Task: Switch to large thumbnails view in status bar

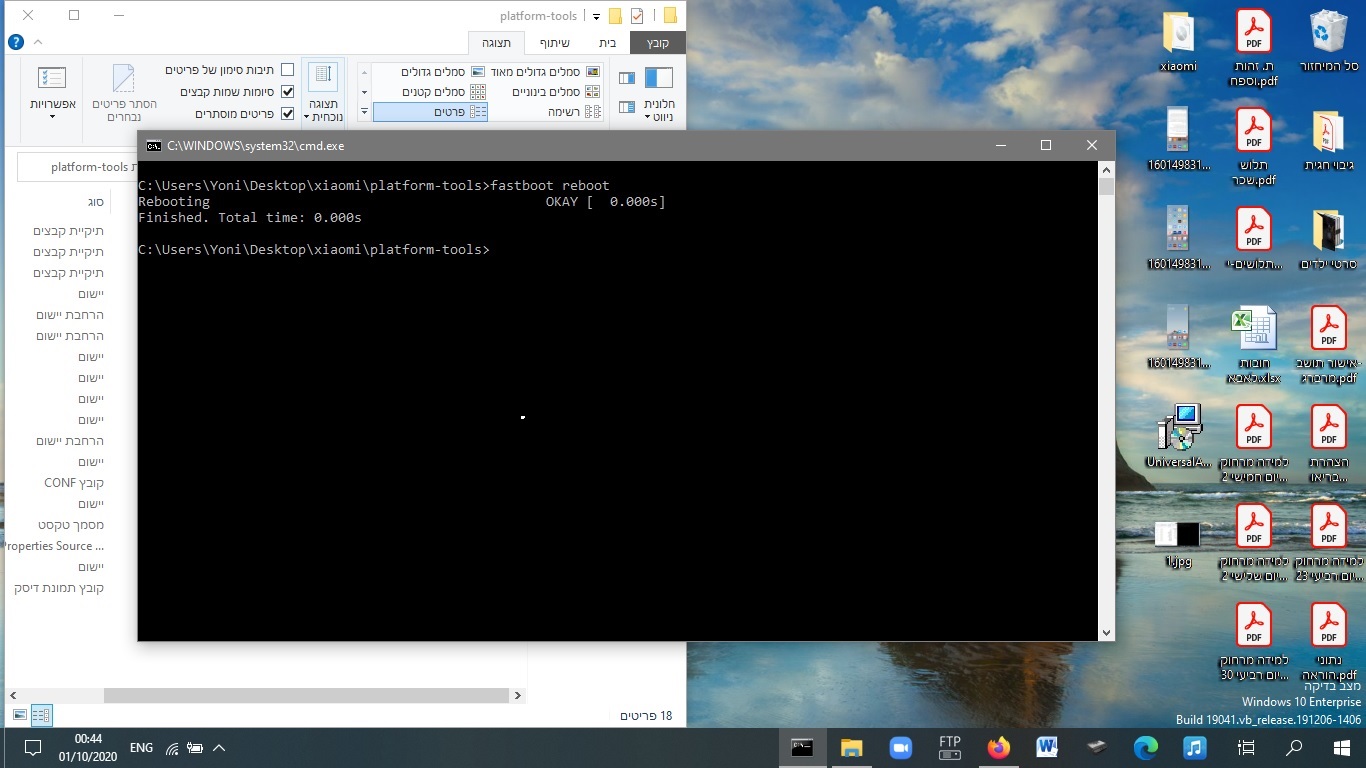Action: (x=20, y=715)
